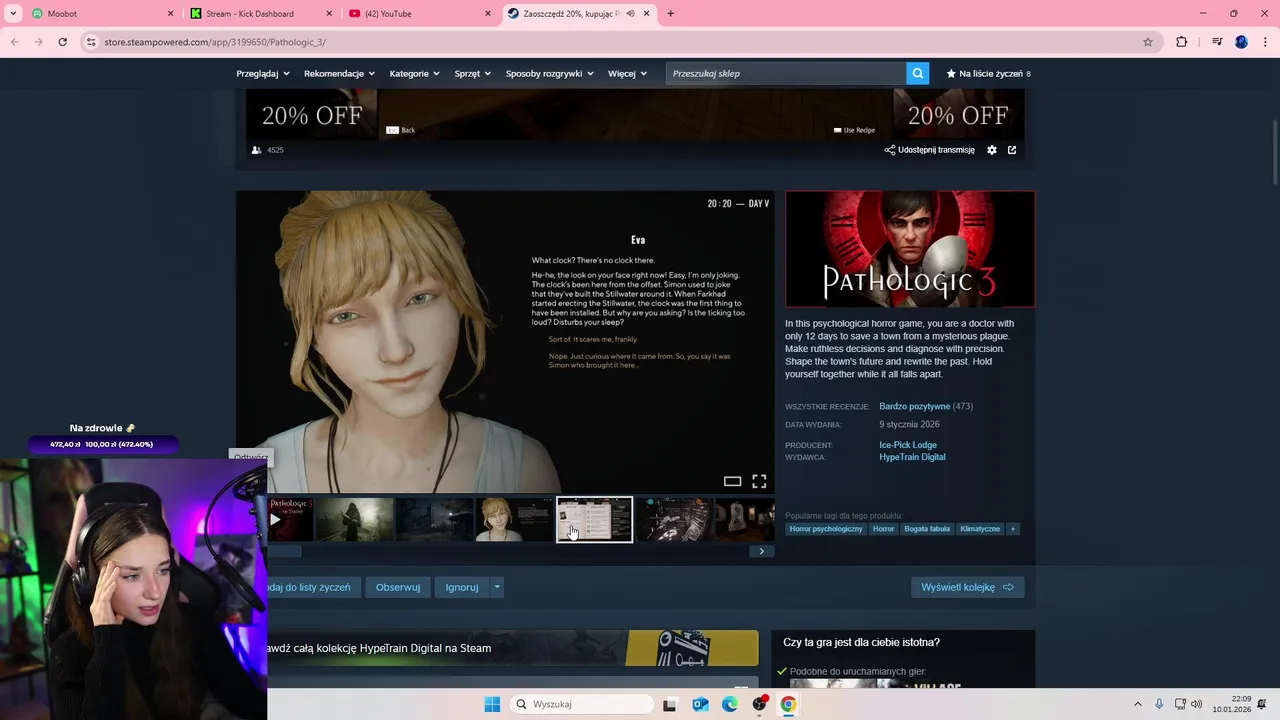Show more tags with the plus button
The width and height of the screenshot is (1280, 720).
pos(1013,528)
